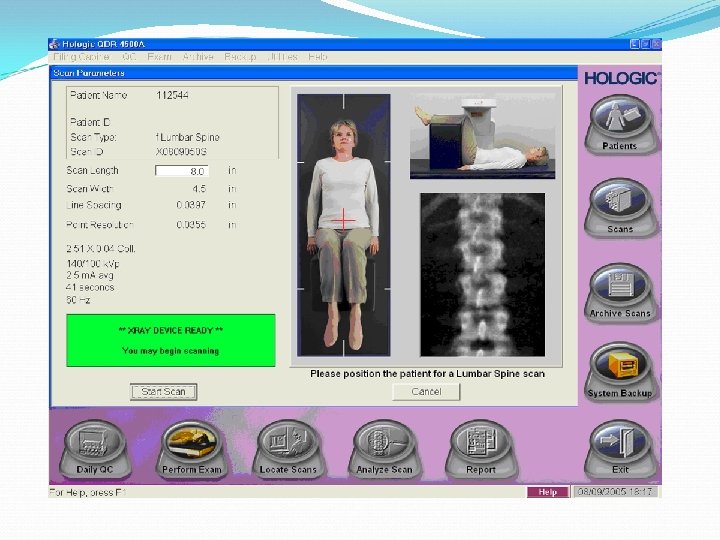The height and width of the screenshot is (540, 720).
Task: Click the Cancel button
Action: click(x=426, y=392)
